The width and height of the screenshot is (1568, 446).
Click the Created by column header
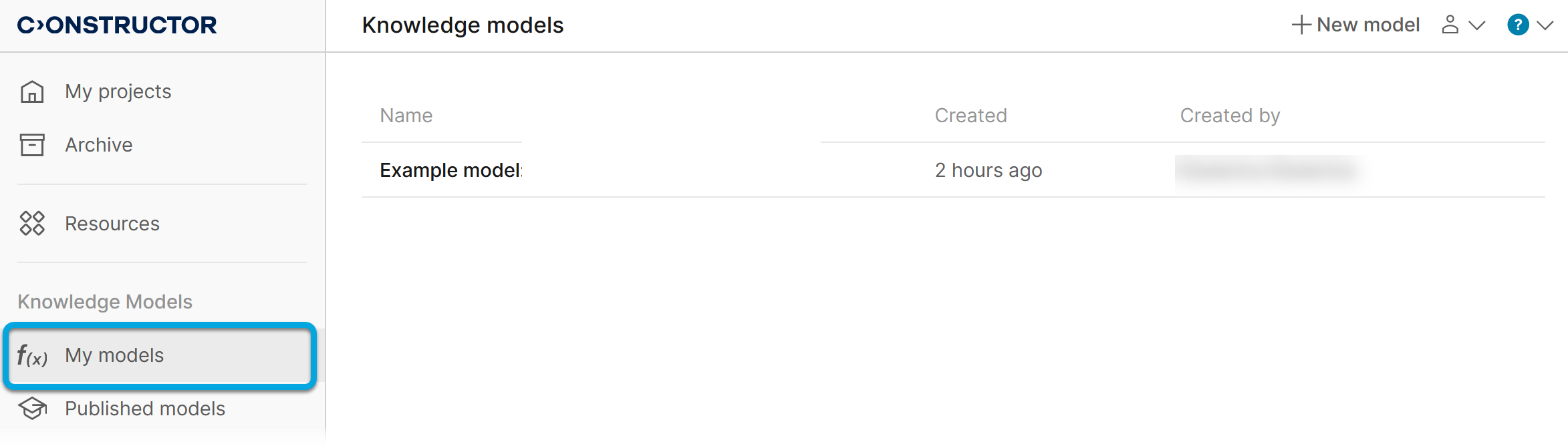pyautogui.click(x=1230, y=116)
